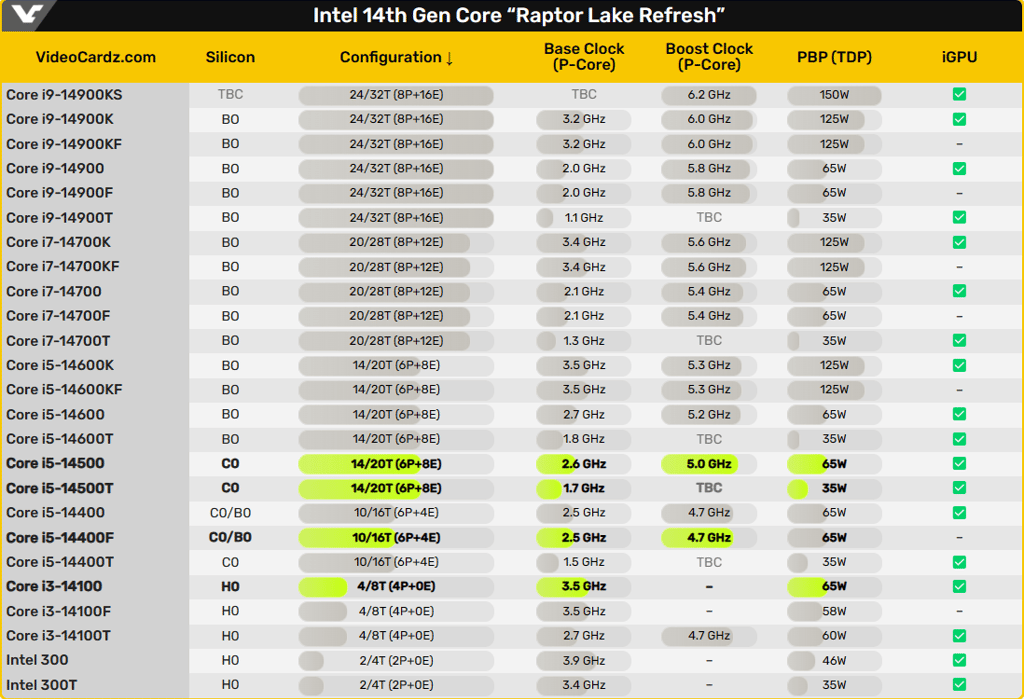The image size is (1024, 699).
Task: Click the VideoCardz logo in the title bar
Action: point(27,14)
